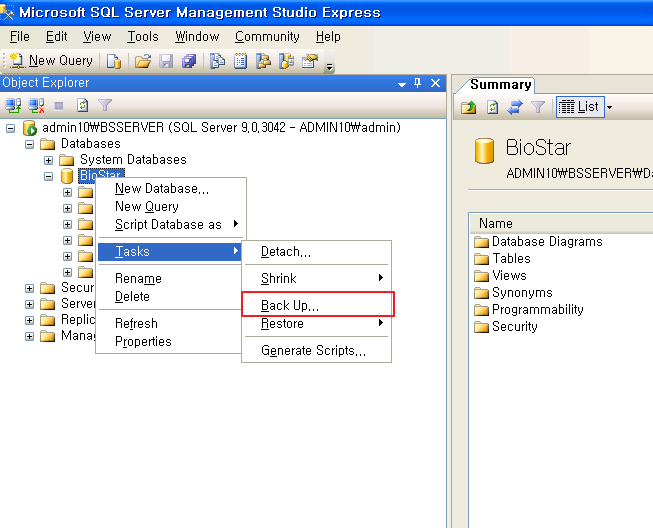Collapse the BioStar database node
Screen dimensions: 653x528
(49, 176)
